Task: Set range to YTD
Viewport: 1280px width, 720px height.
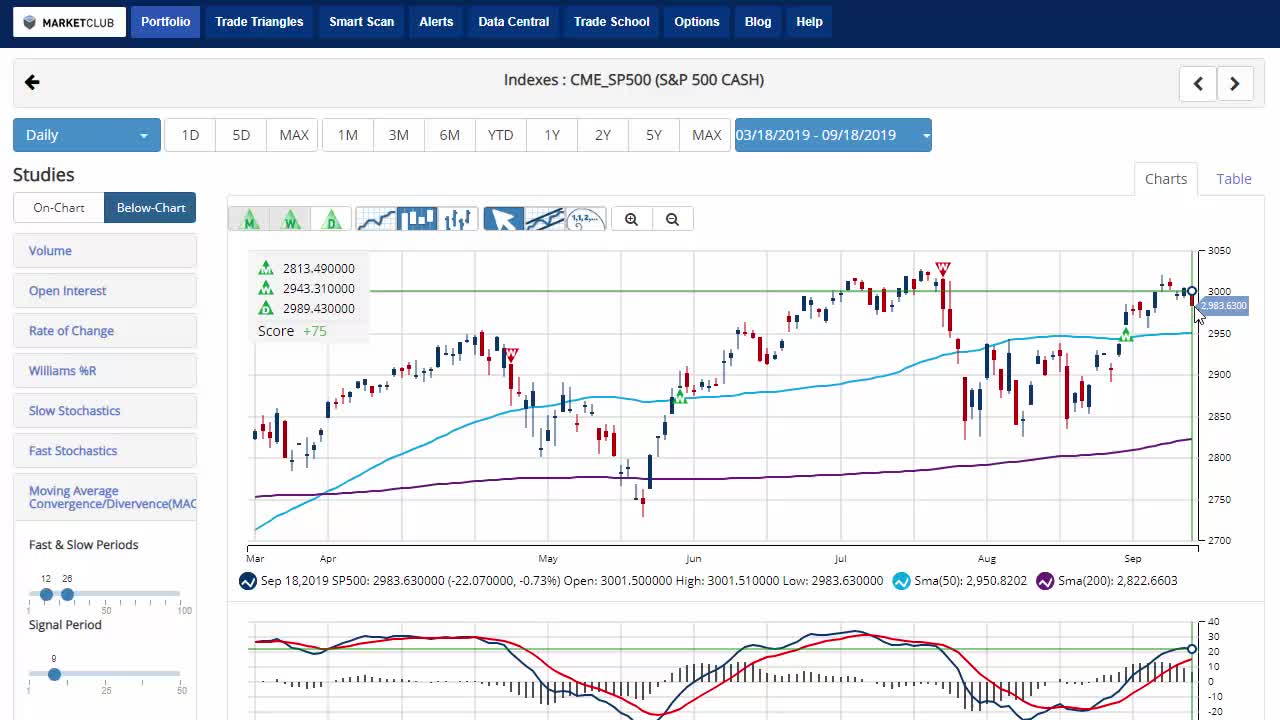Action: tap(501, 135)
